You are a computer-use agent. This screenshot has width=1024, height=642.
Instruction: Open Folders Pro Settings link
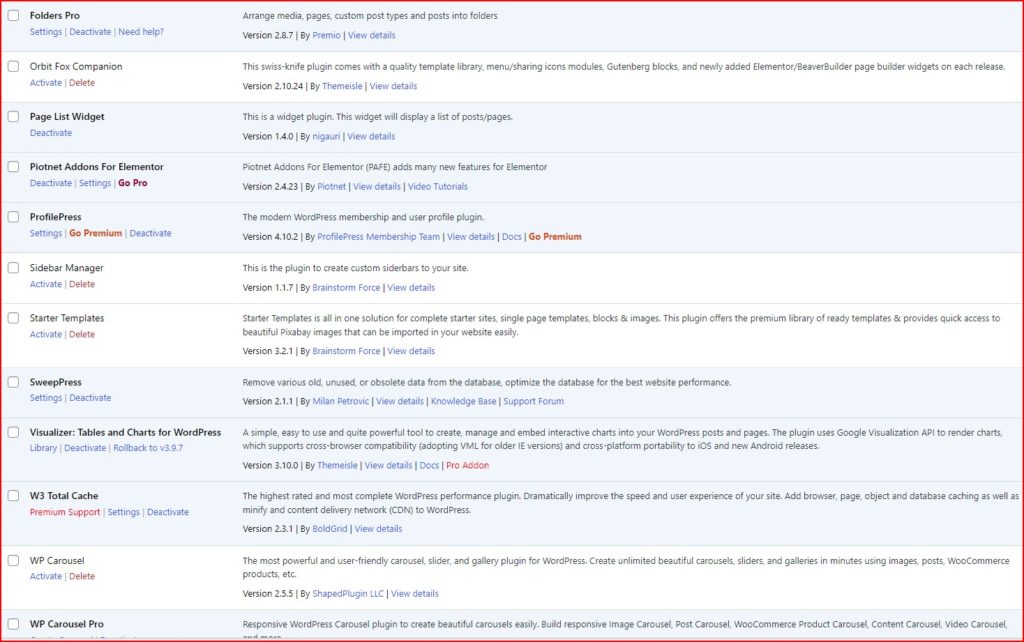point(46,31)
